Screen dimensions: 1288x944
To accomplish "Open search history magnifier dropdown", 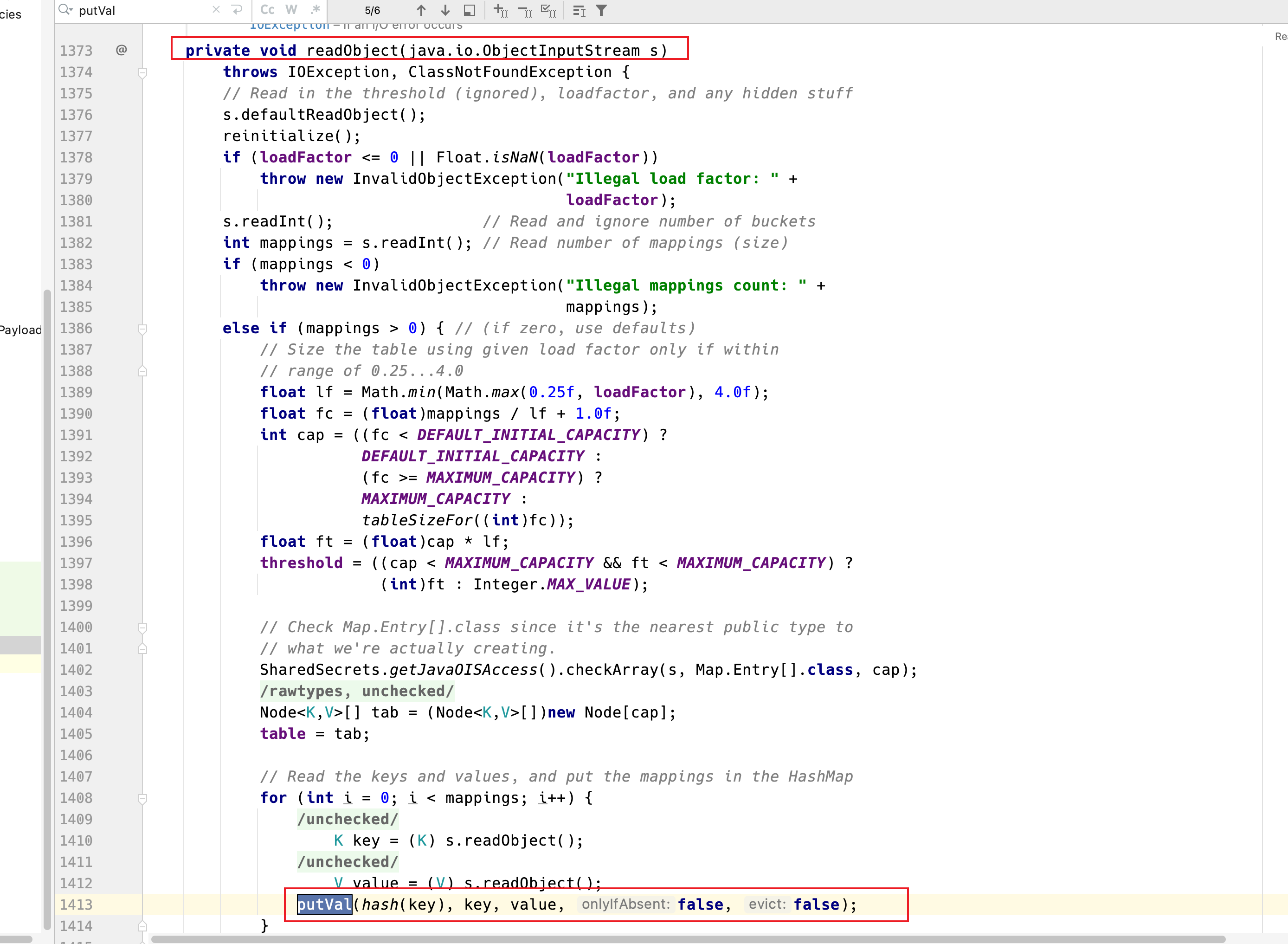I will 66,10.
